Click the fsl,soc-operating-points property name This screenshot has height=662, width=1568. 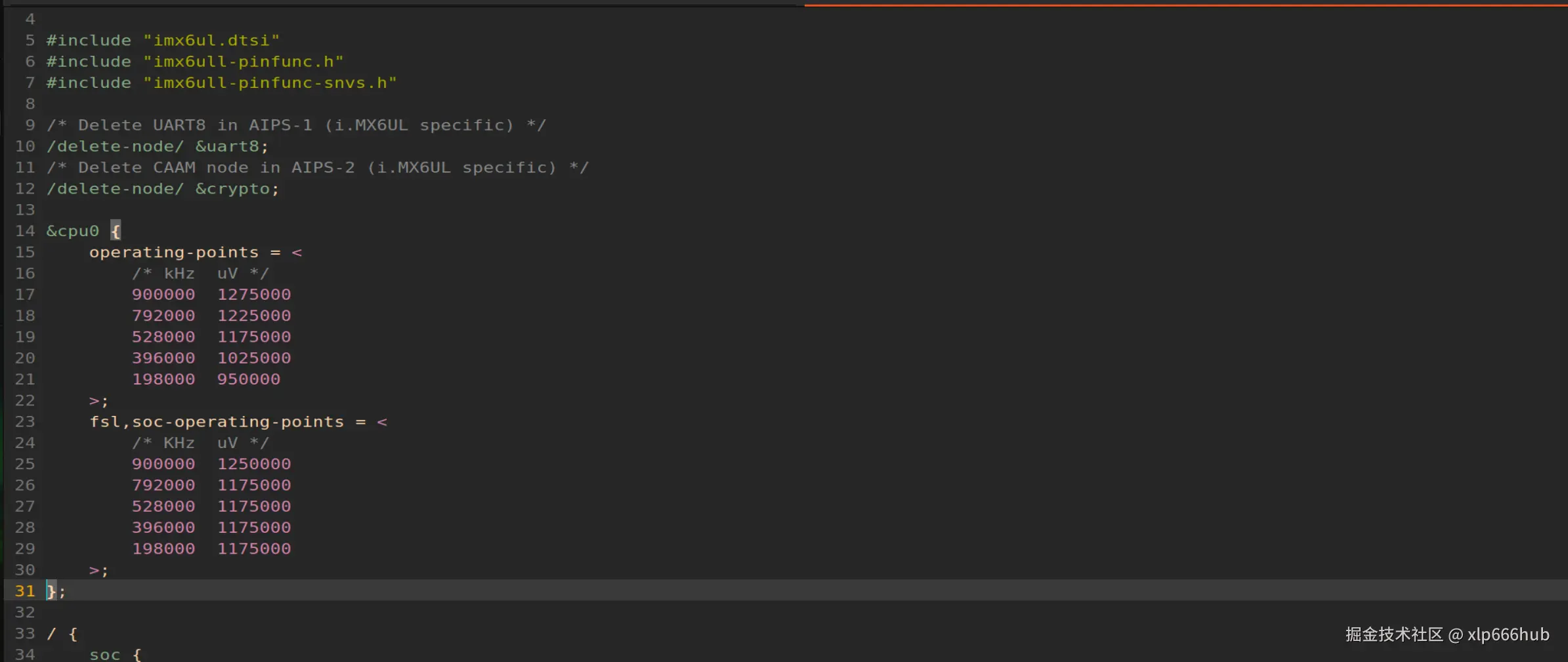point(217,422)
